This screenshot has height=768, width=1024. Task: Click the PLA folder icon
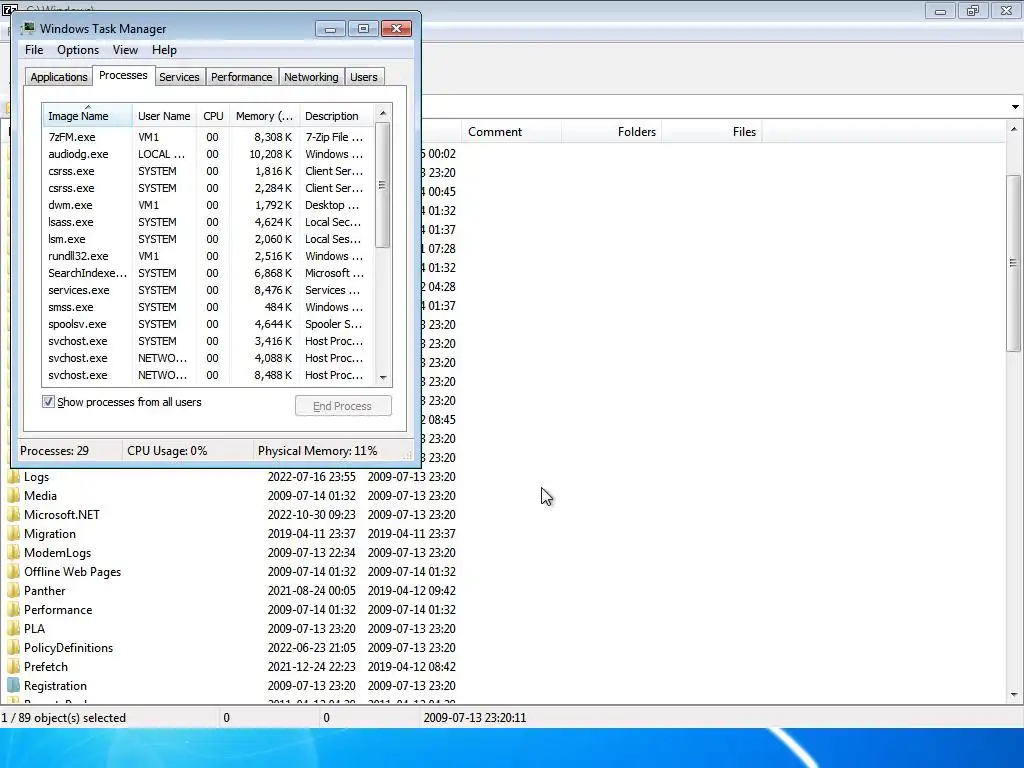(x=14, y=628)
